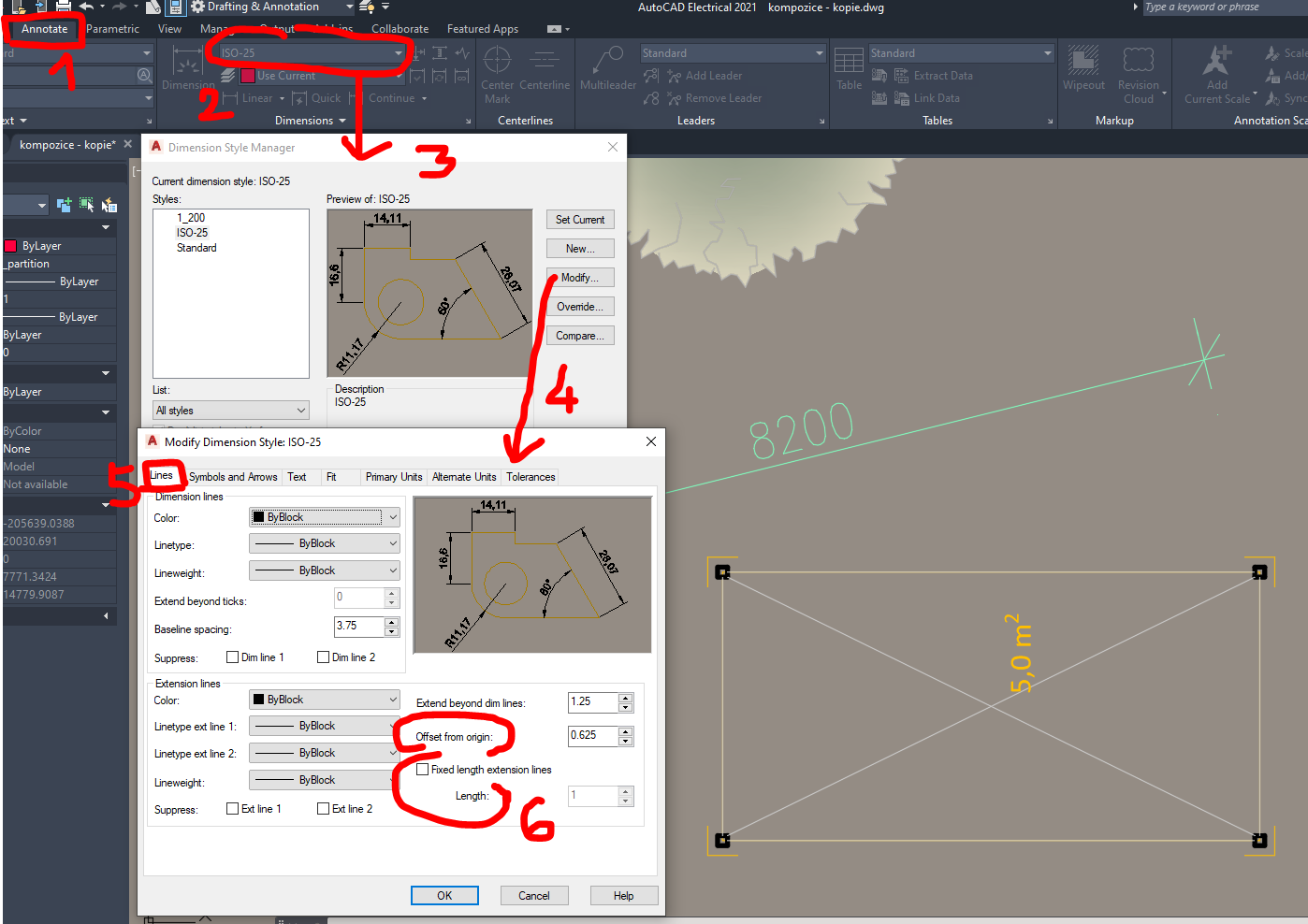
Task: Toggle Suppress Ext line 1 checkbox
Action: click(232, 809)
